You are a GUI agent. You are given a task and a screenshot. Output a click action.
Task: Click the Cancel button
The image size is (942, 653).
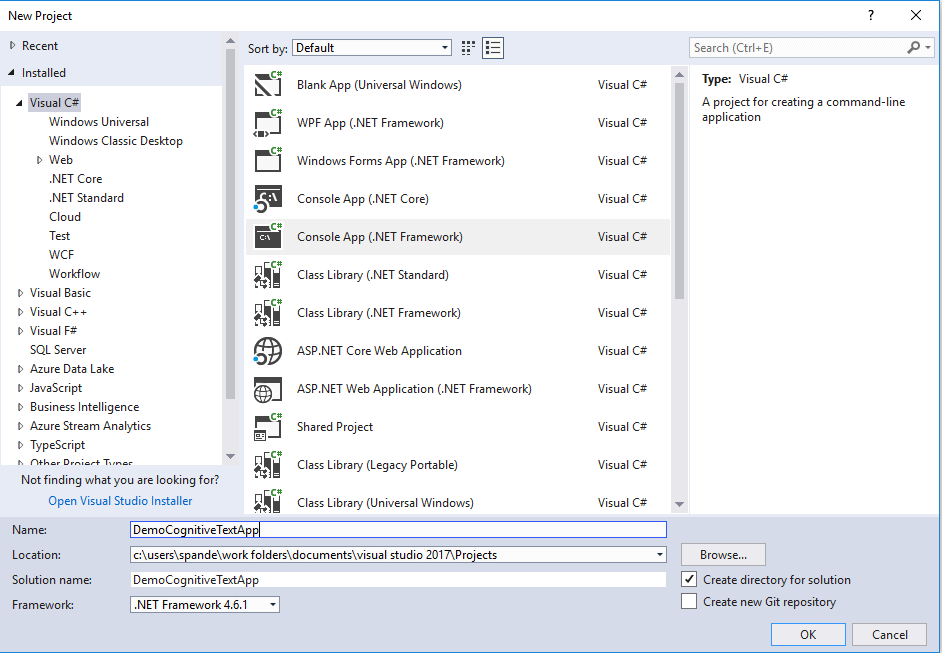coord(890,634)
